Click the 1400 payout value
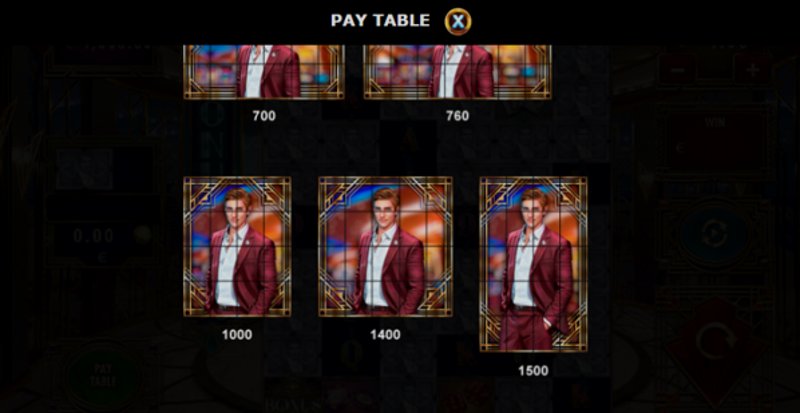Screen dimensions: 800x413 coord(385,335)
